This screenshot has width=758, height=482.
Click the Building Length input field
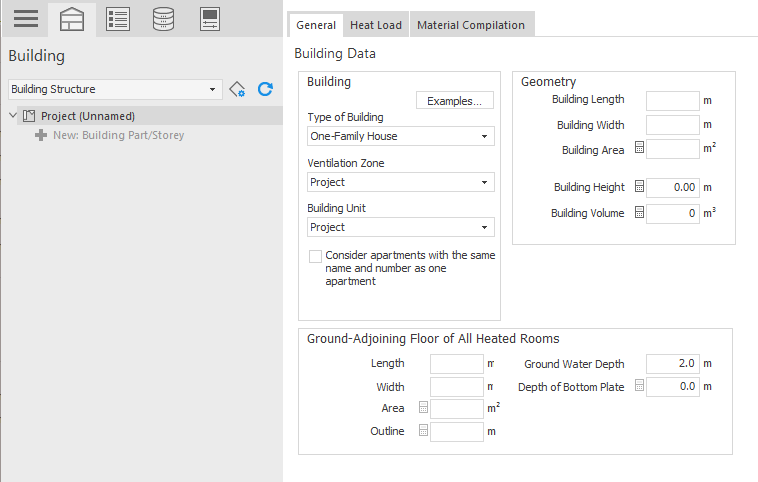click(672, 101)
